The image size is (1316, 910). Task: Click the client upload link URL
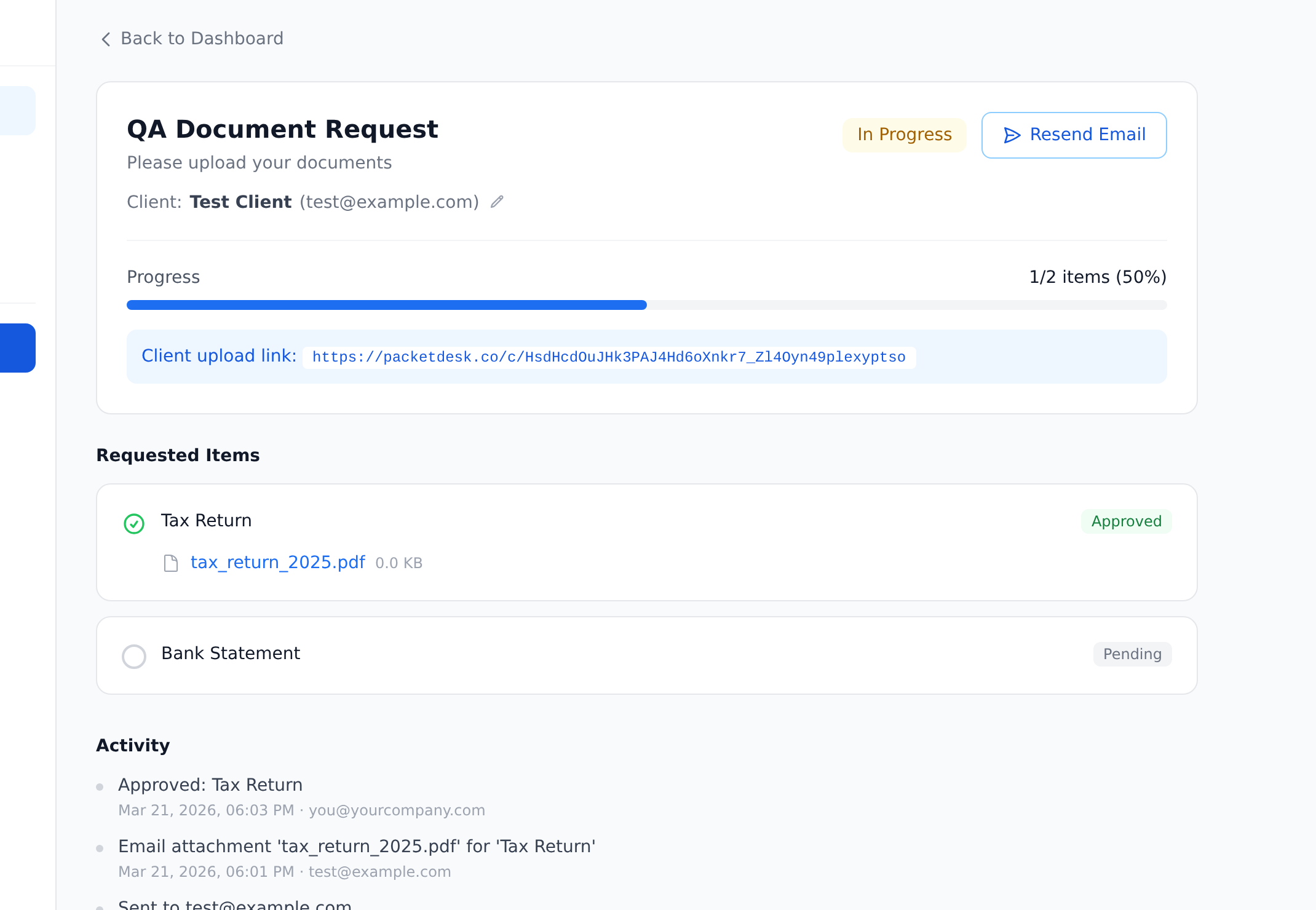click(609, 357)
